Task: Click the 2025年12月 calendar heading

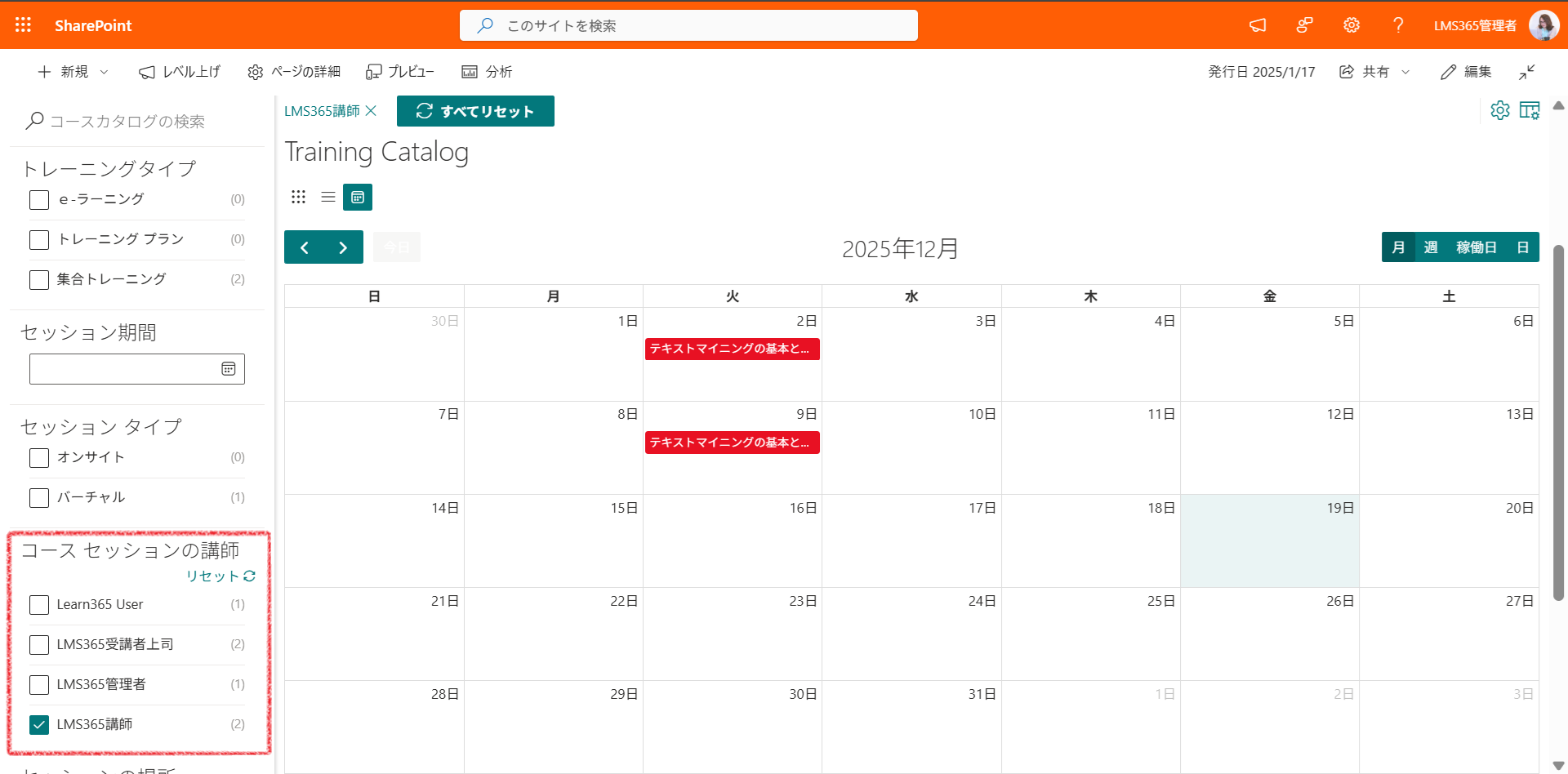Action: click(x=900, y=248)
